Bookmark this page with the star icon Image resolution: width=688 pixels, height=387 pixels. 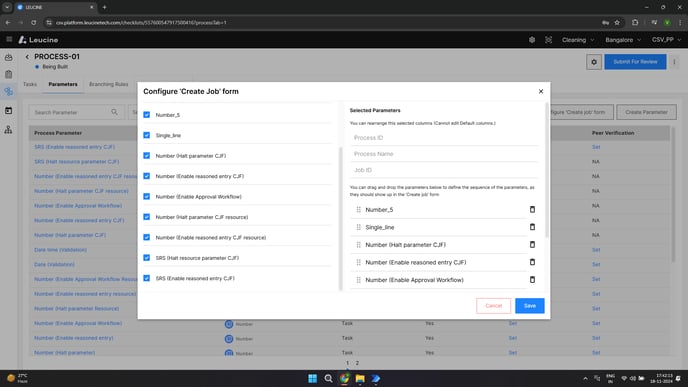(x=617, y=22)
